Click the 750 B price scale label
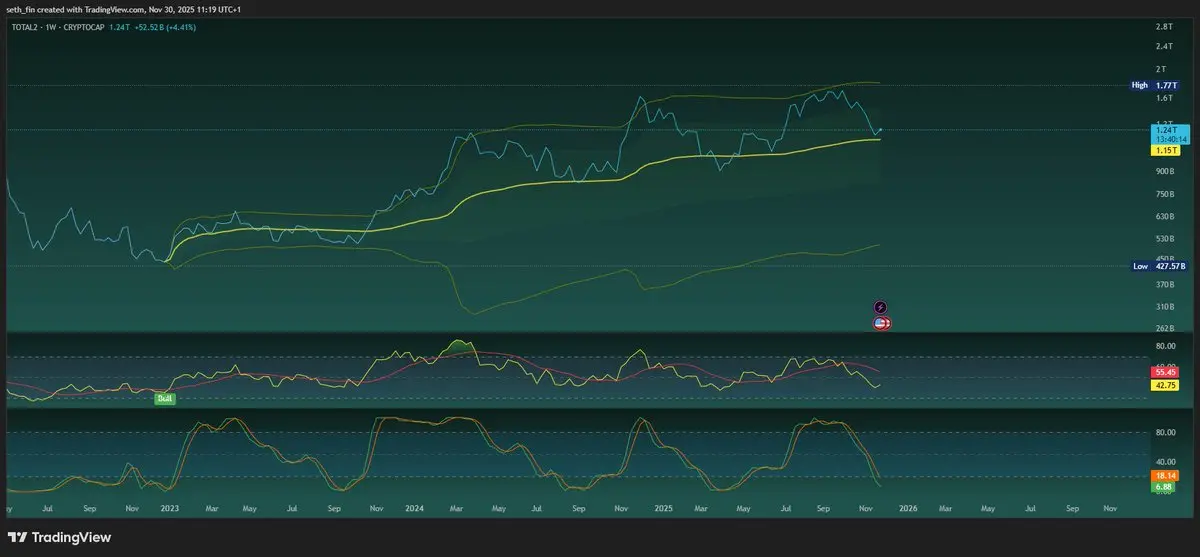The width and height of the screenshot is (1200, 557). click(1164, 194)
